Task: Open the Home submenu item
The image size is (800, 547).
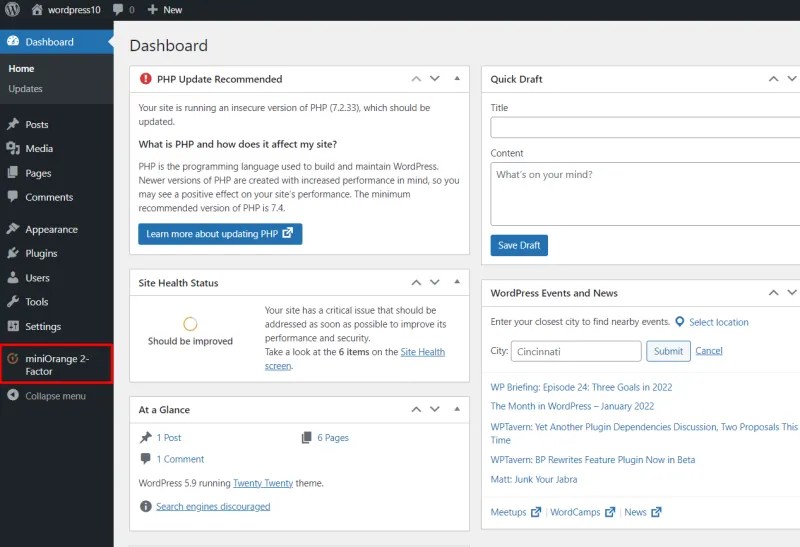Action: point(21,68)
